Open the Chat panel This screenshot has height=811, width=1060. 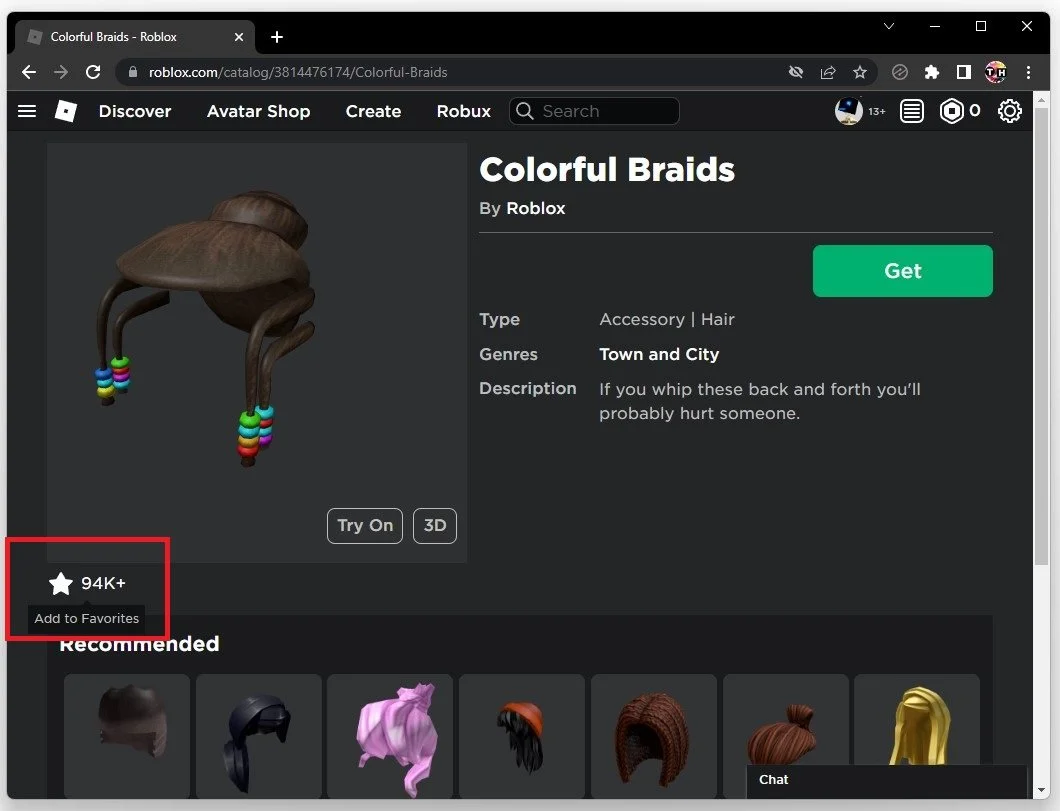point(886,780)
